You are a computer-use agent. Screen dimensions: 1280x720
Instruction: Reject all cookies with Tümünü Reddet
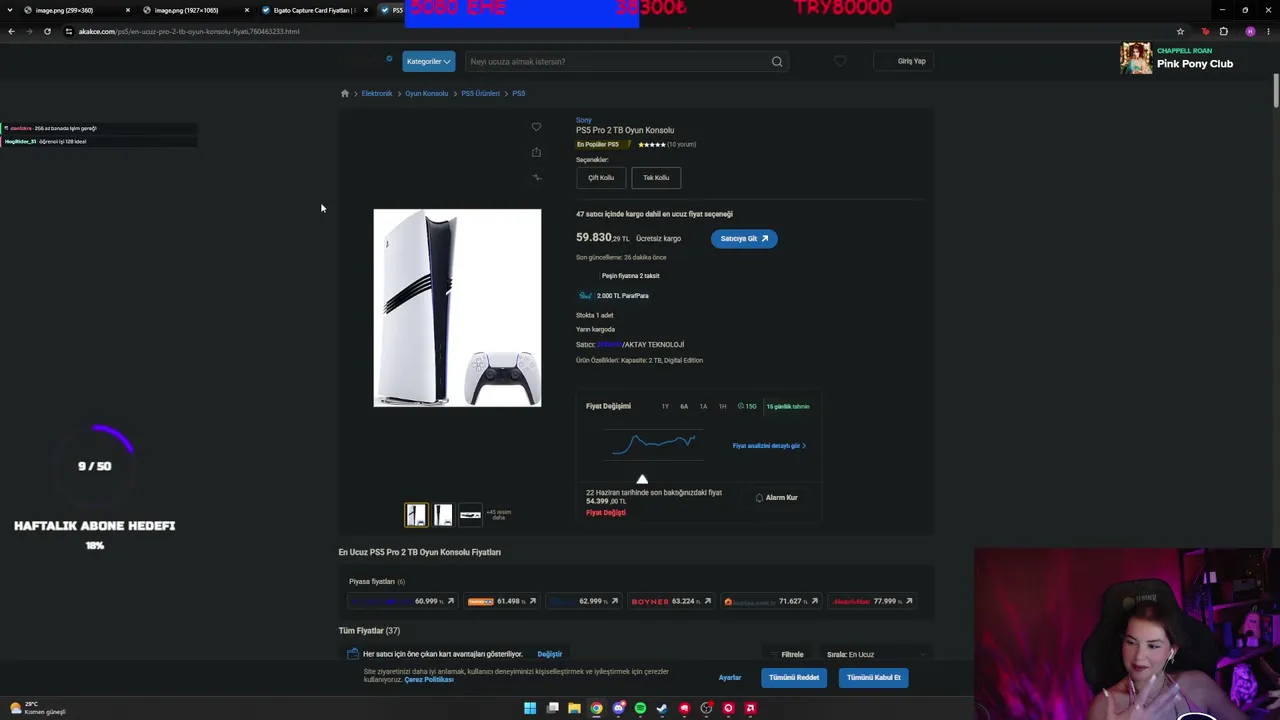point(794,677)
